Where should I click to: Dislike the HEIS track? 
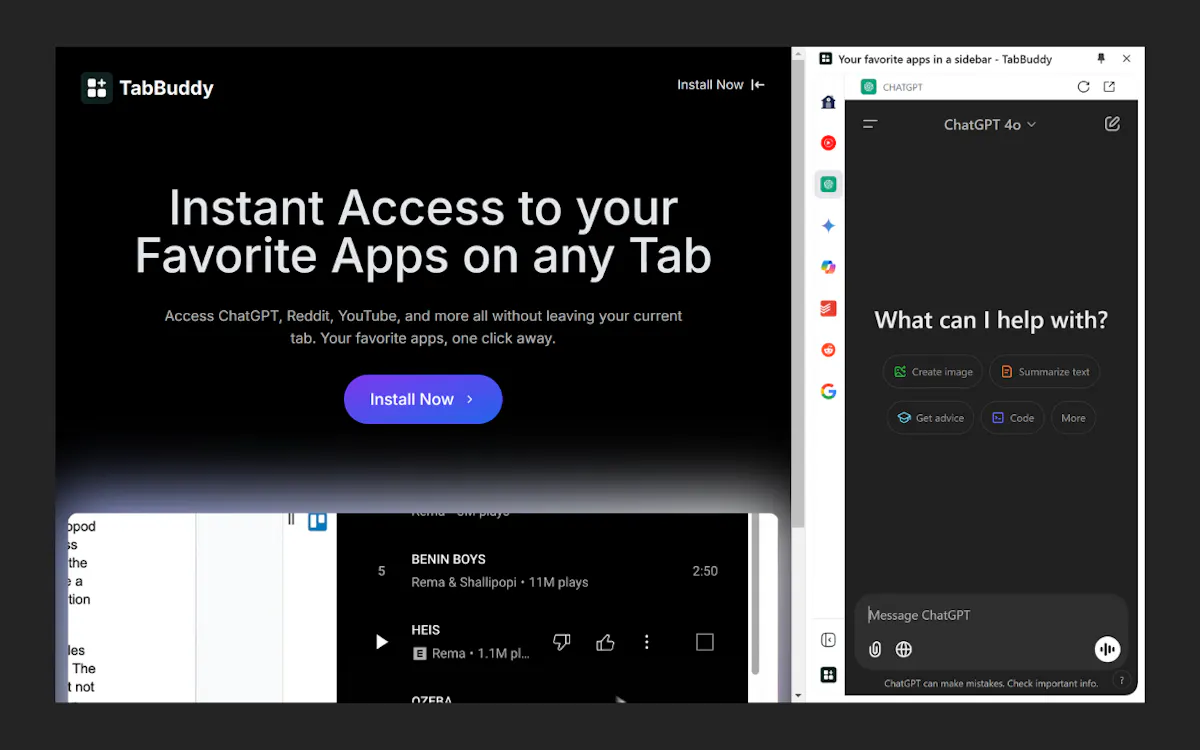[x=562, y=642]
